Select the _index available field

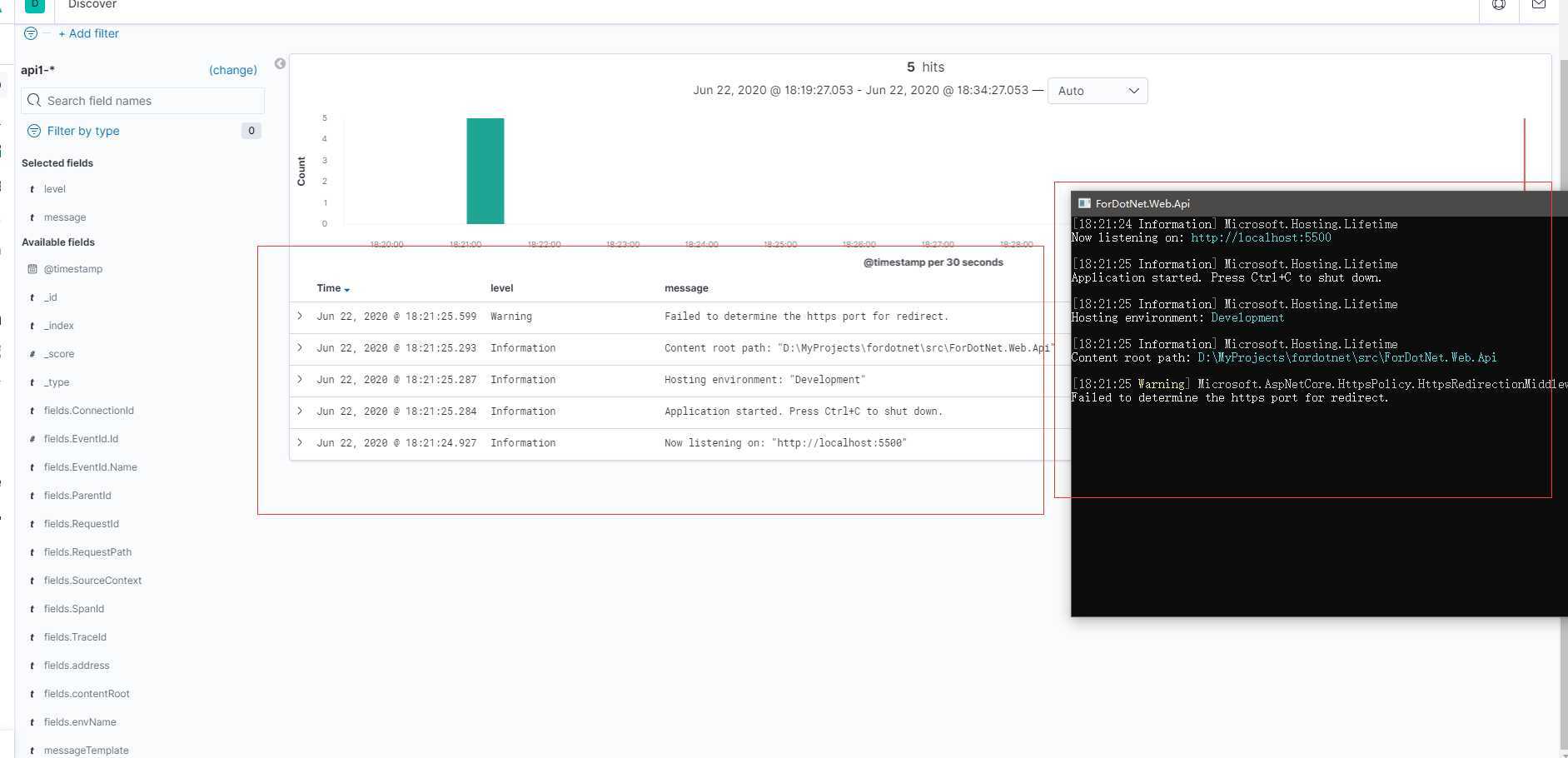tap(59, 326)
